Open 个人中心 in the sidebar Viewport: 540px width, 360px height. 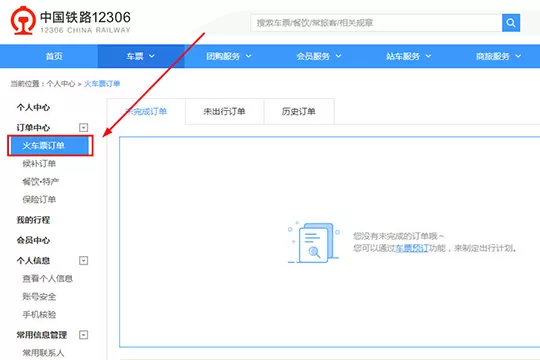(33, 107)
